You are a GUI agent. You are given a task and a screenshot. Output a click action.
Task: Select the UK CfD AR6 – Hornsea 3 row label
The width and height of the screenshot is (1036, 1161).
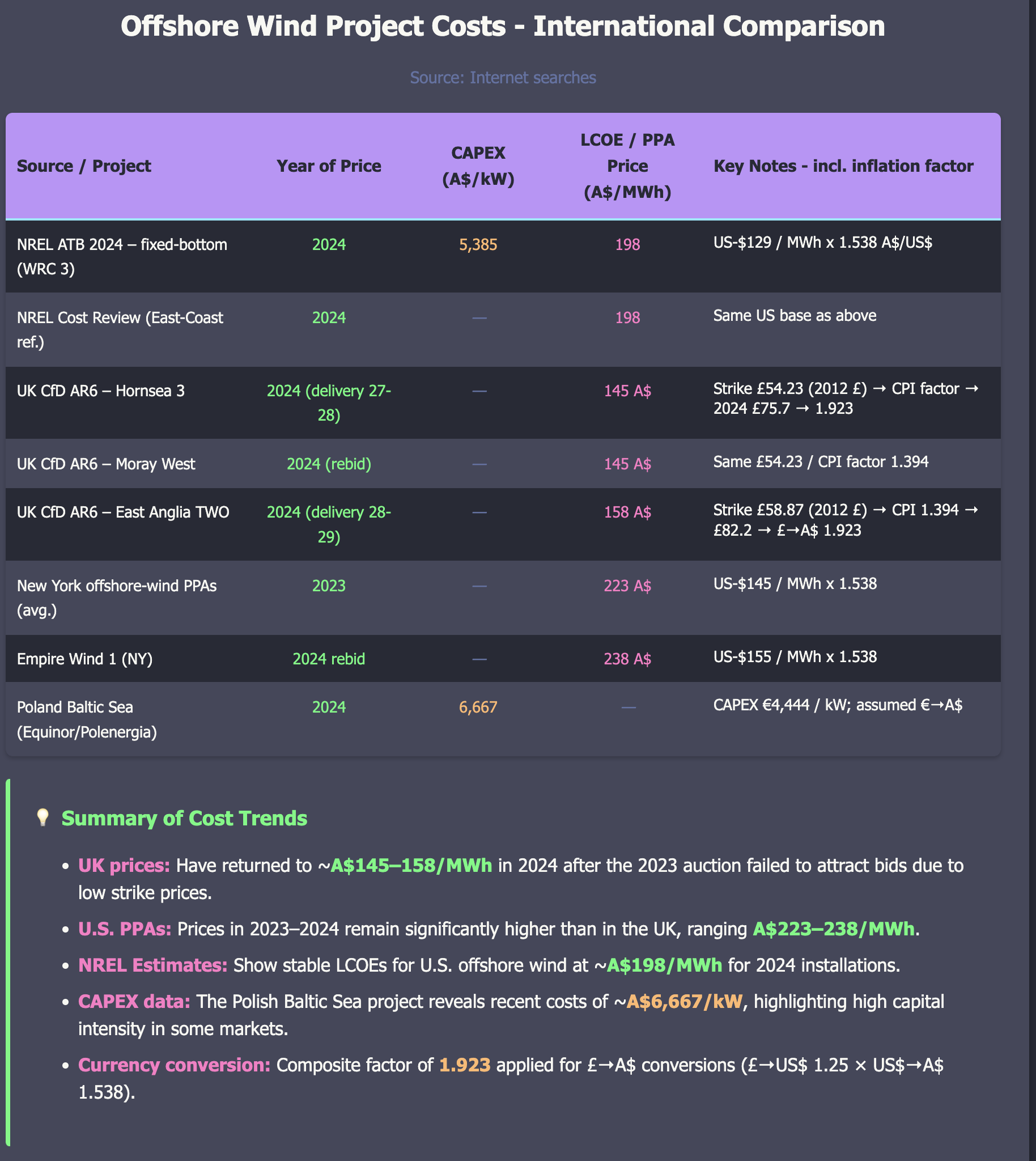[101, 391]
